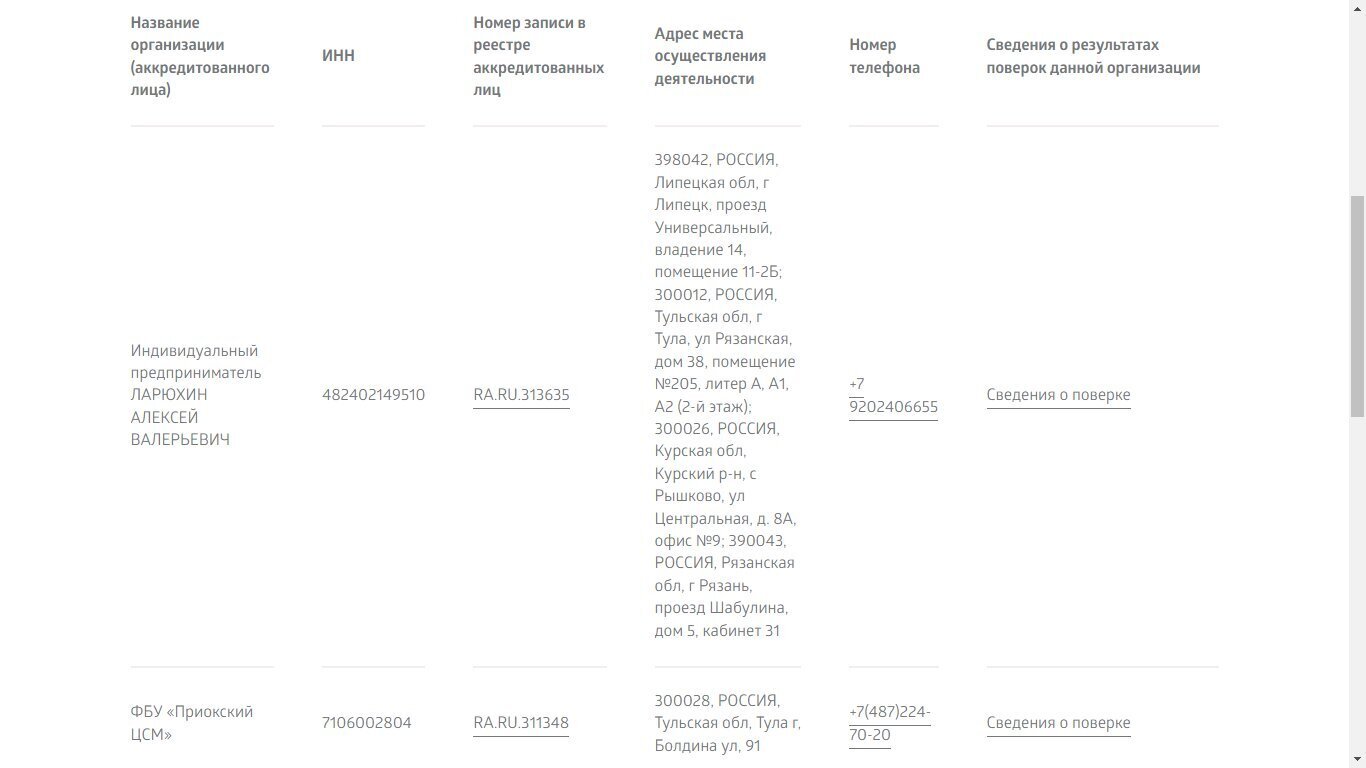Click the vertical page scrollbar thumb
The image size is (1366, 768).
[1357, 305]
